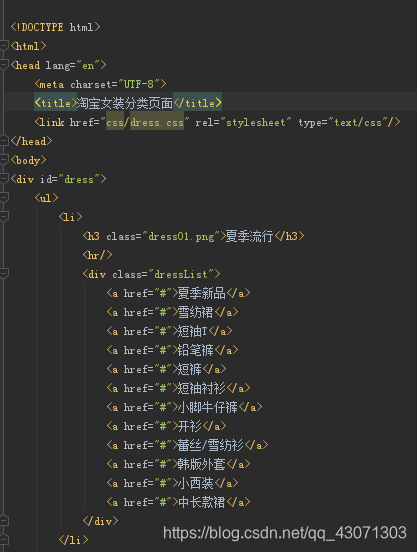Click the h3 heading text 夏季流行

[x=249, y=236]
